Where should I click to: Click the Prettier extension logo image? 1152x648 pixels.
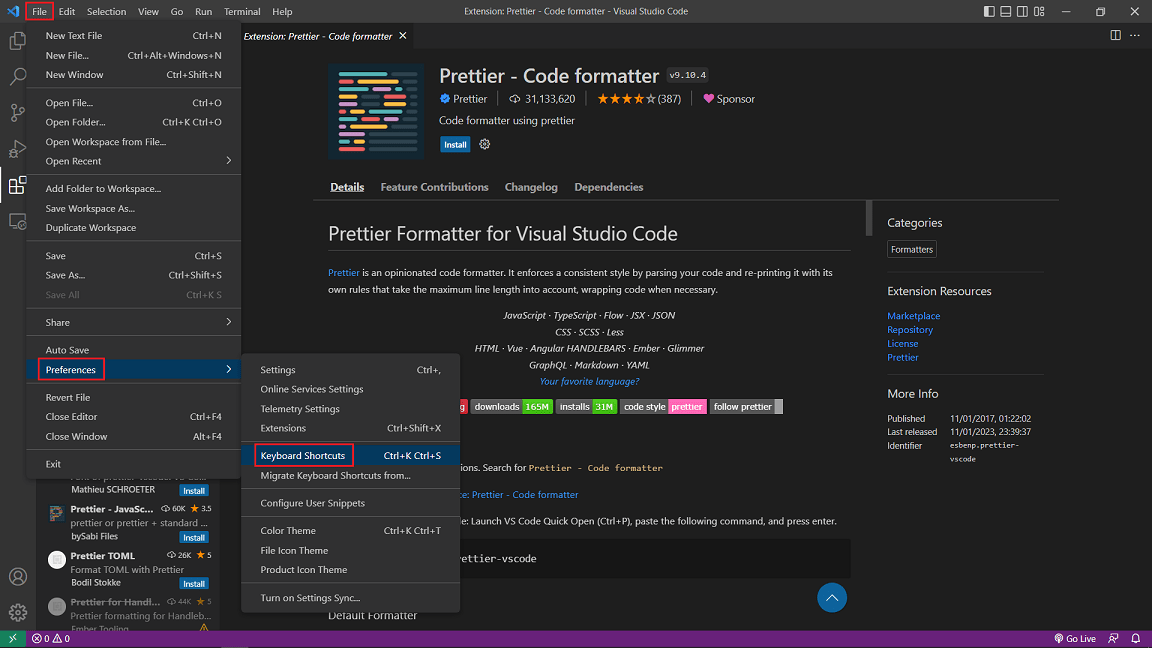pos(376,112)
